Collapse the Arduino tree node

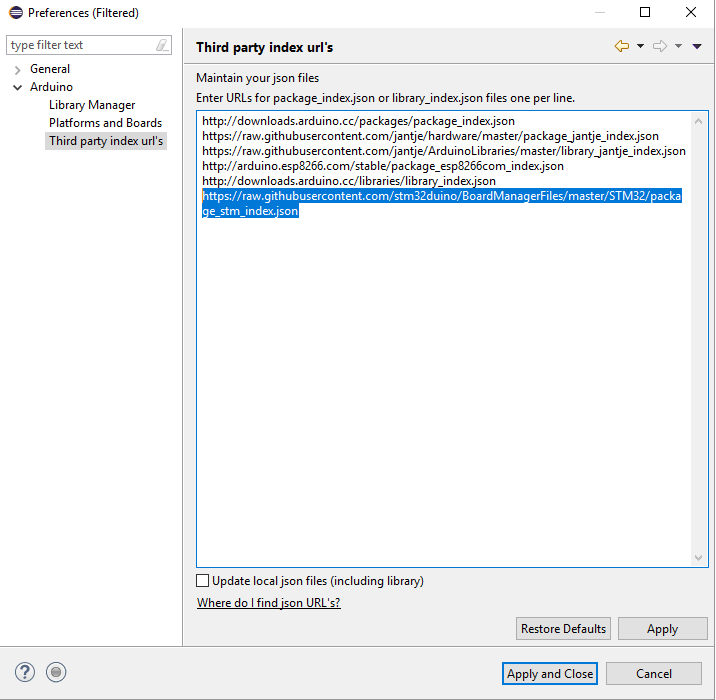tap(17, 87)
